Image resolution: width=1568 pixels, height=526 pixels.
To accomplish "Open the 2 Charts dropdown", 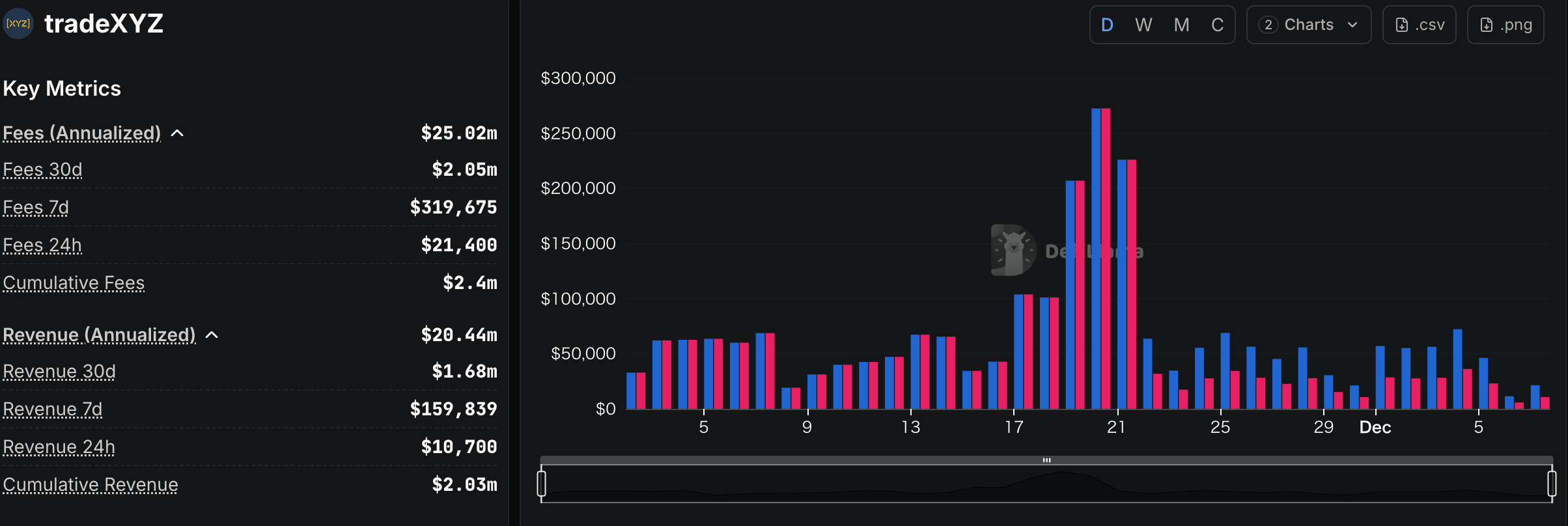I will 1309,25.
